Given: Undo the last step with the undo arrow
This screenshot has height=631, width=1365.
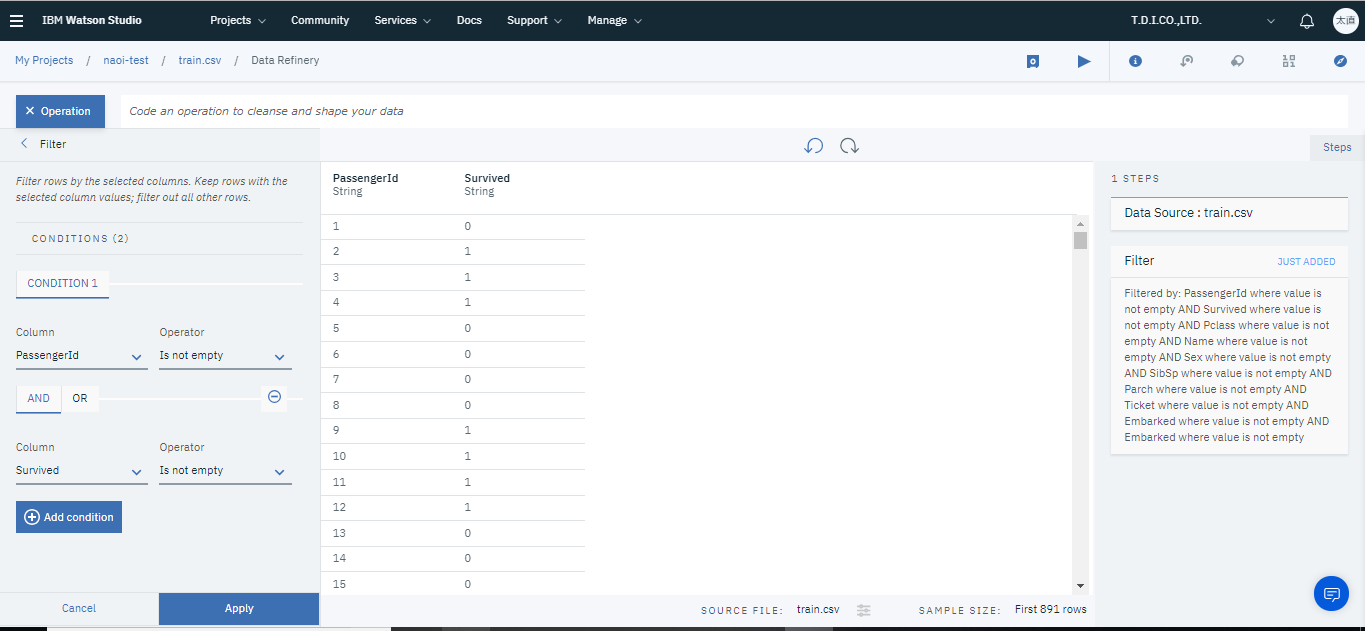Looking at the screenshot, I should 813,146.
